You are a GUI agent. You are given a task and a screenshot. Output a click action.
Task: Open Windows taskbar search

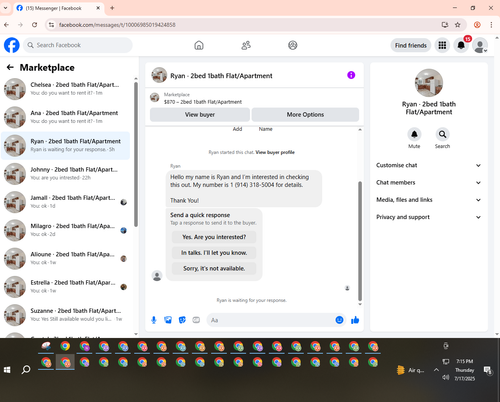pos(26,370)
